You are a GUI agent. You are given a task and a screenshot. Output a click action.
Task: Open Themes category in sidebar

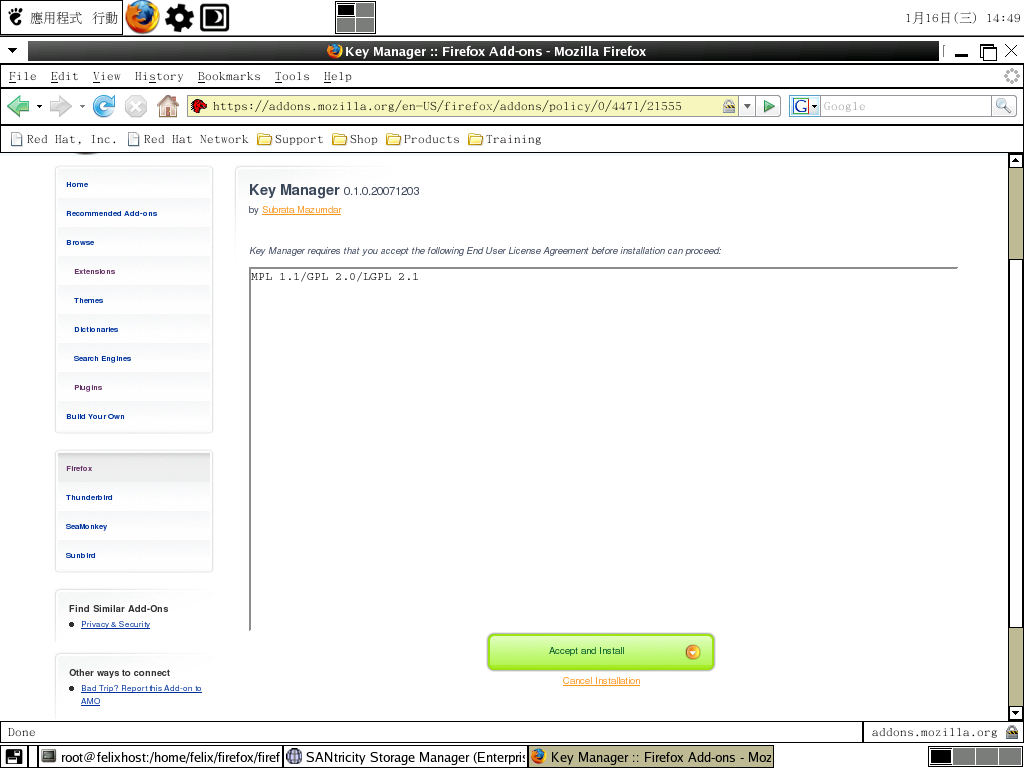point(88,300)
